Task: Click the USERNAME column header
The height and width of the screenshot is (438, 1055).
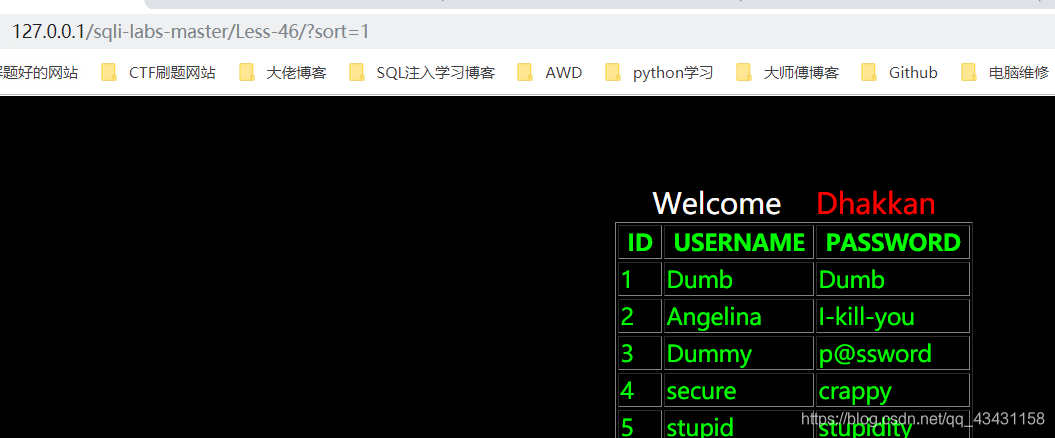Action: point(739,242)
